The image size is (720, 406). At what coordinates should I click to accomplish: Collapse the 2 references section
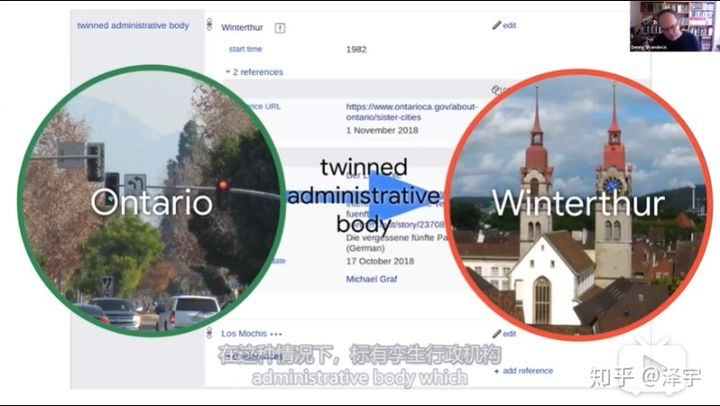254,72
